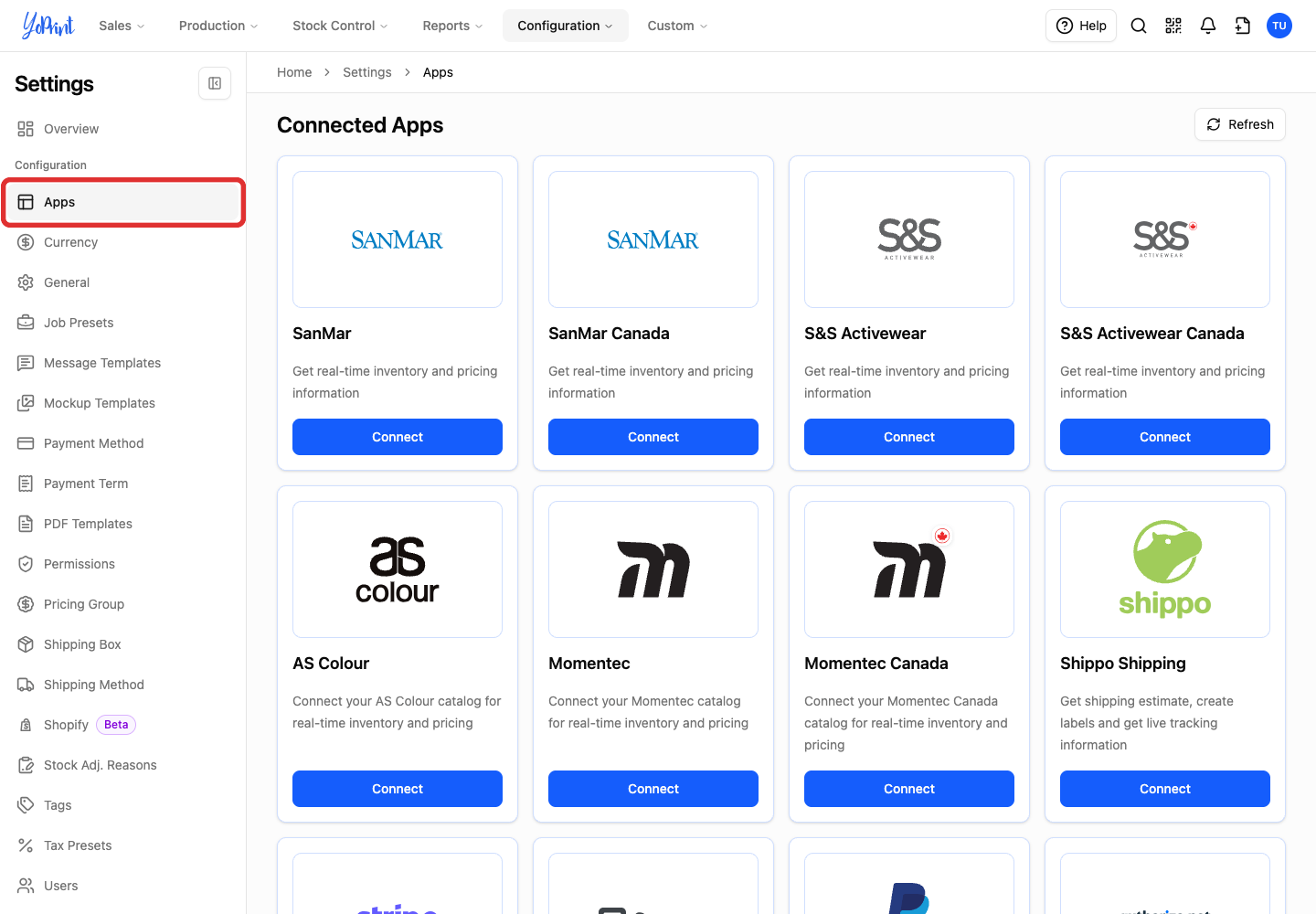
Task: Click the Mockup Templates image icon
Action: click(26, 403)
